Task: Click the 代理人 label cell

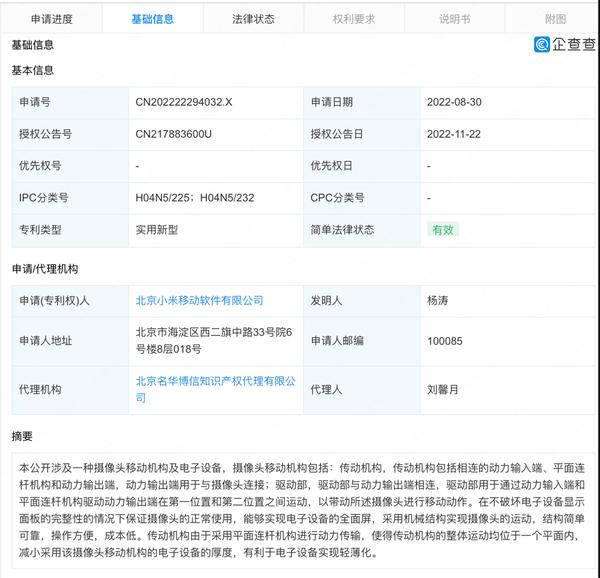Action: pyautogui.click(x=362, y=390)
